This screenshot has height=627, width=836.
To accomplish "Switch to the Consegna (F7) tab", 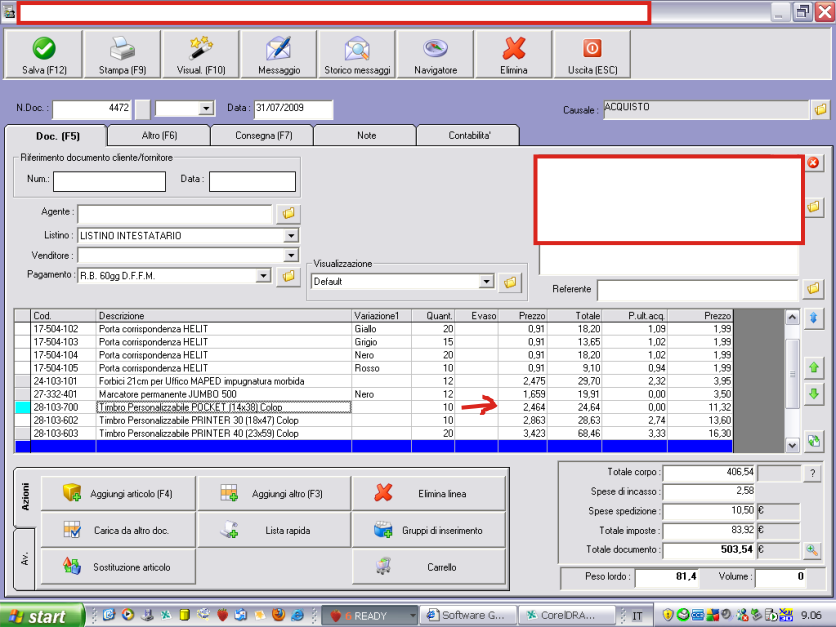I will point(263,135).
